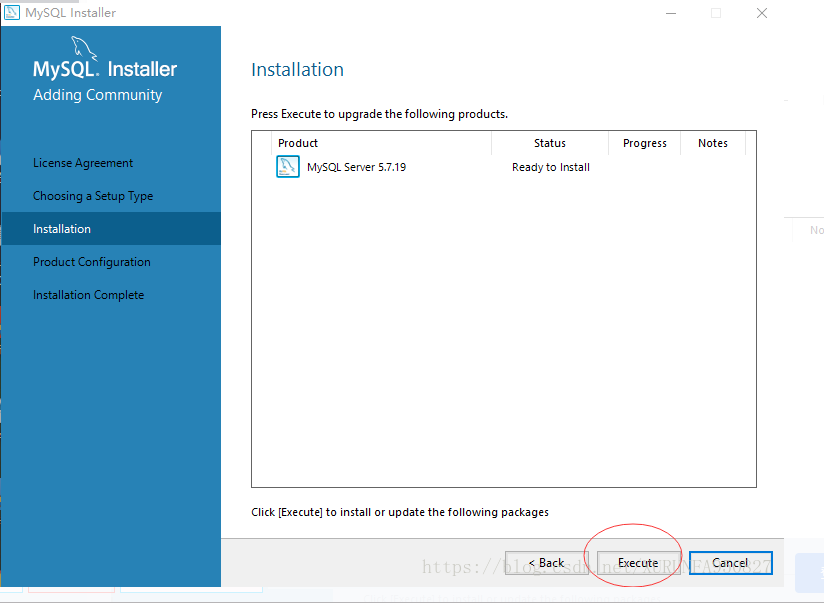Click the Status column header
The height and width of the screenshot is (604, 824).
coord(550,143)
